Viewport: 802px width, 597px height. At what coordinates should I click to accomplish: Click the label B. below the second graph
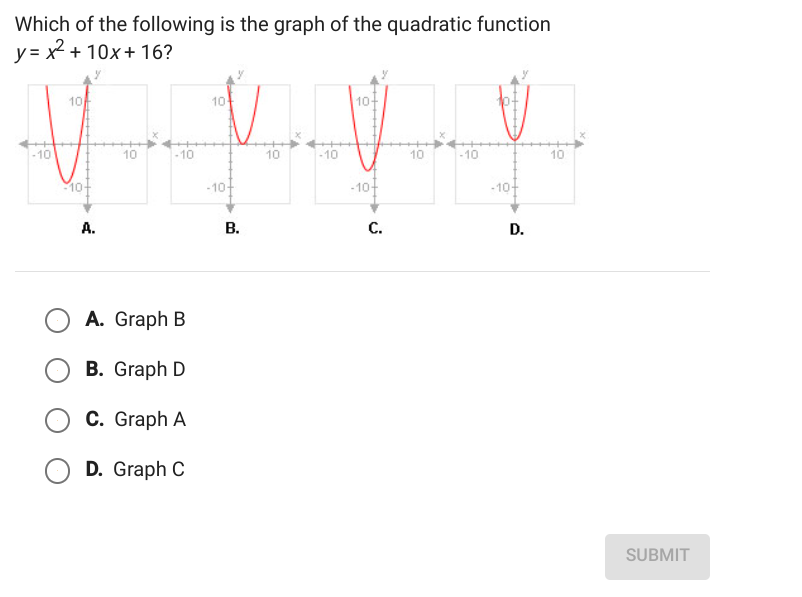232,229
